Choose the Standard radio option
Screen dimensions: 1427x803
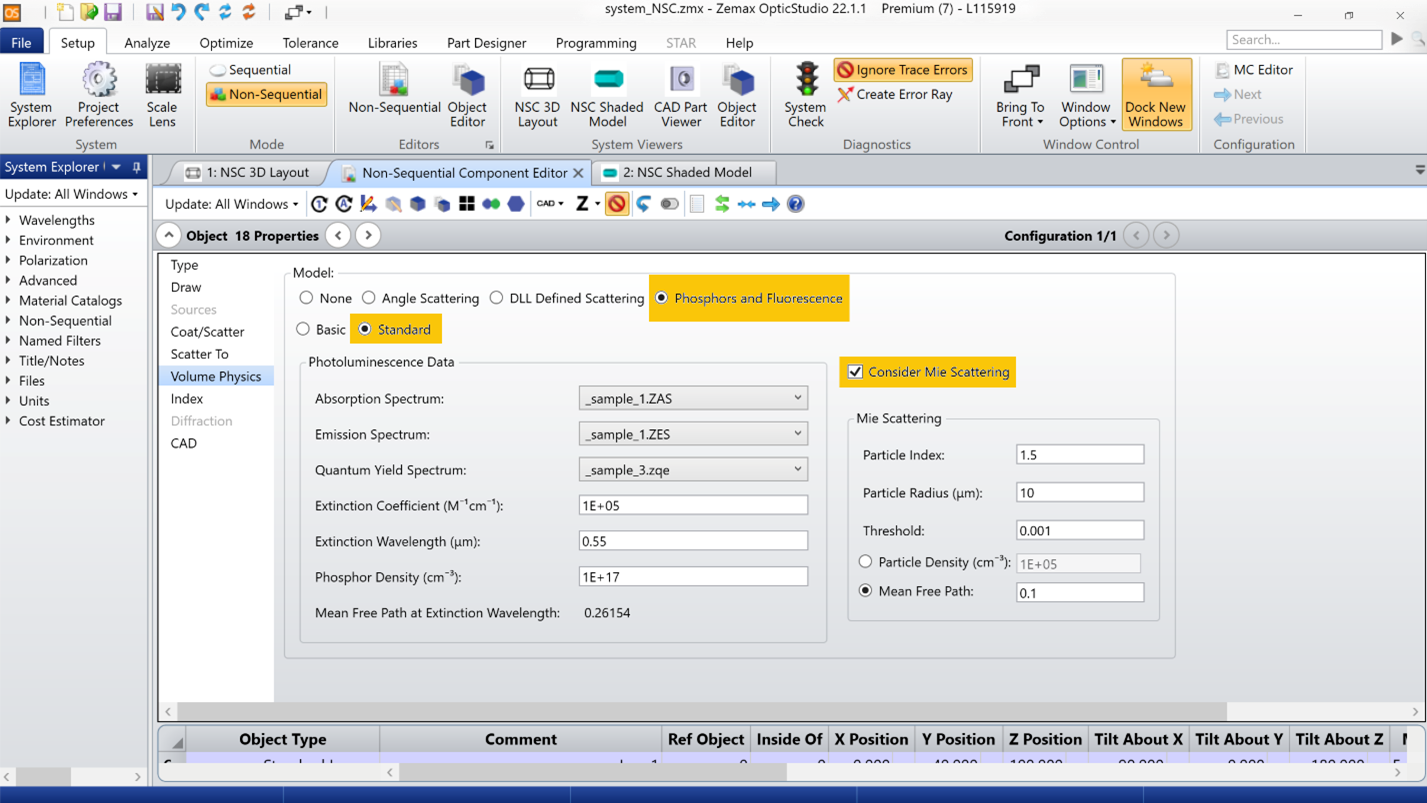click(365, 329)
